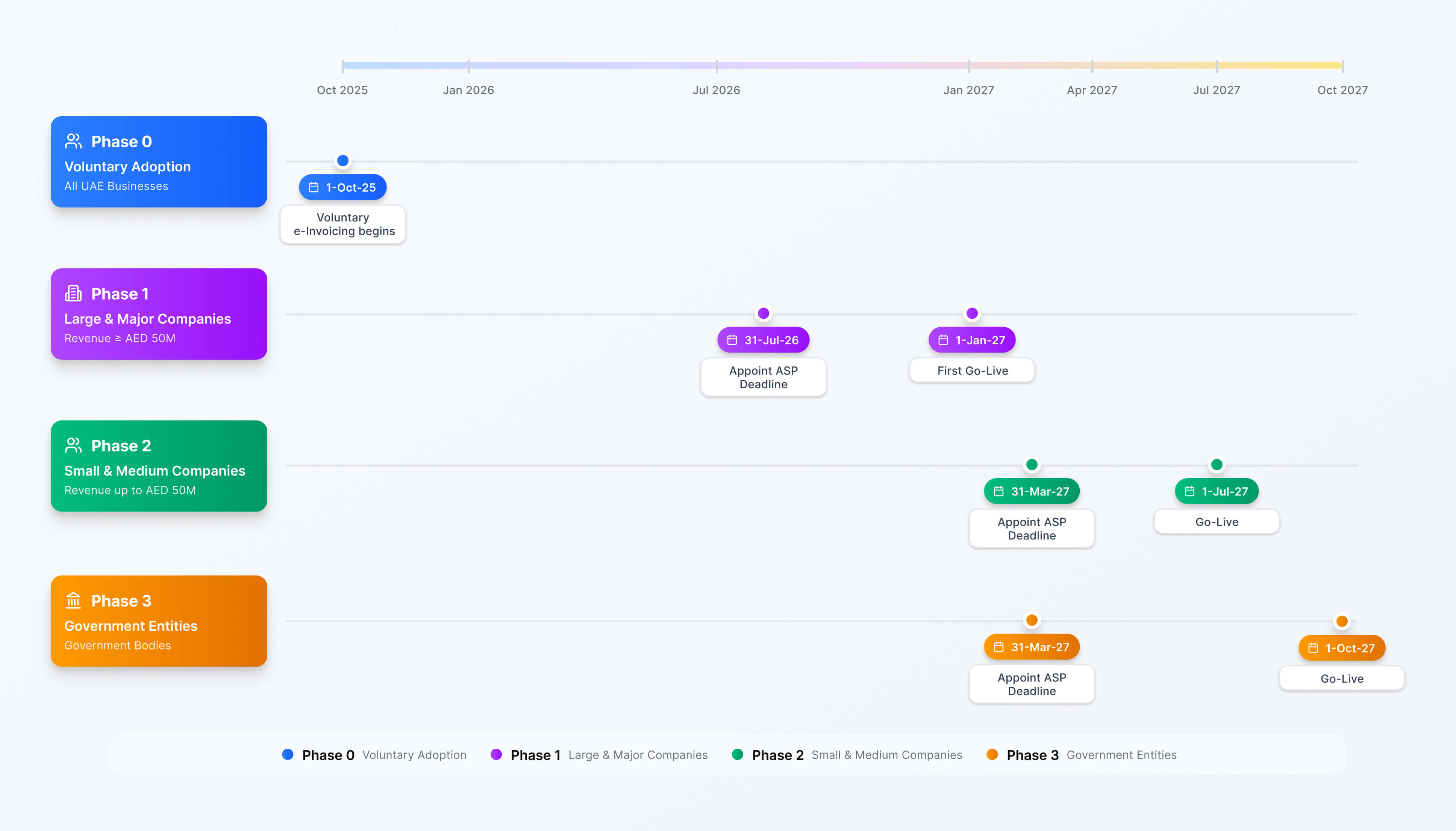This screenshot has width=1456, height=831.
Task: Click the Appoint ASP Deadline label on Phase 2
Action: (1031, 528)
